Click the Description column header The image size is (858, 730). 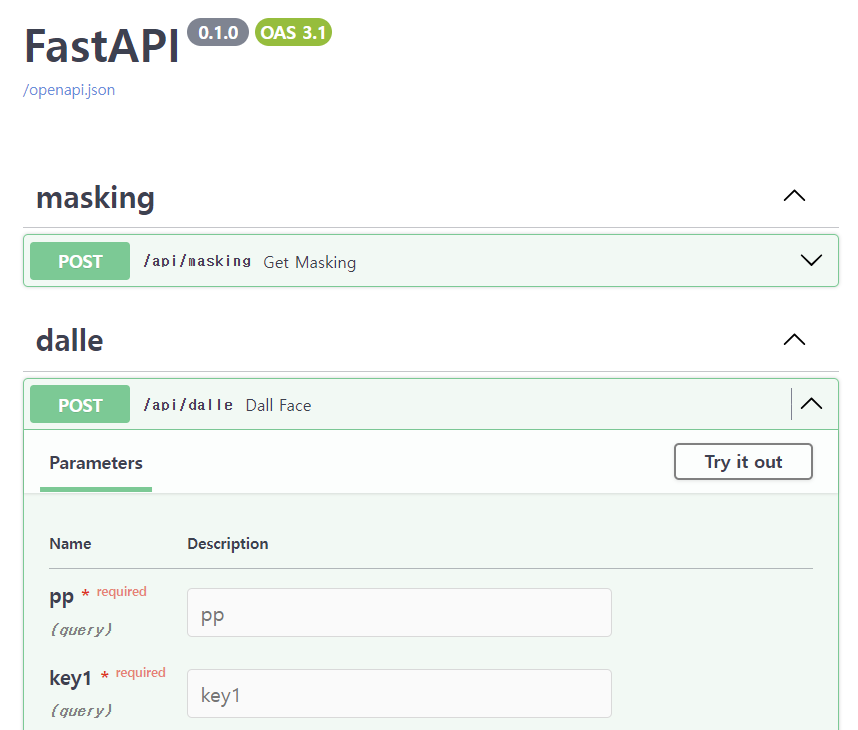click(x=228, y=544)
